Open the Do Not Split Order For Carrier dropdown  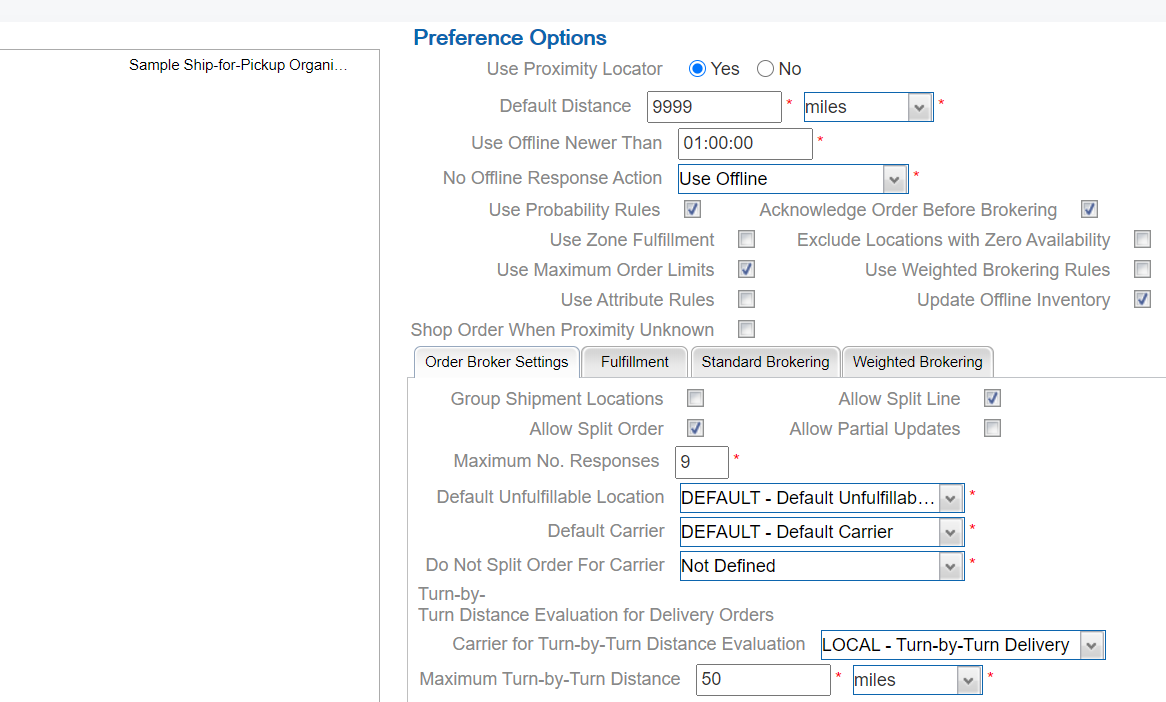pyautogui.click(x=948, y=565)
